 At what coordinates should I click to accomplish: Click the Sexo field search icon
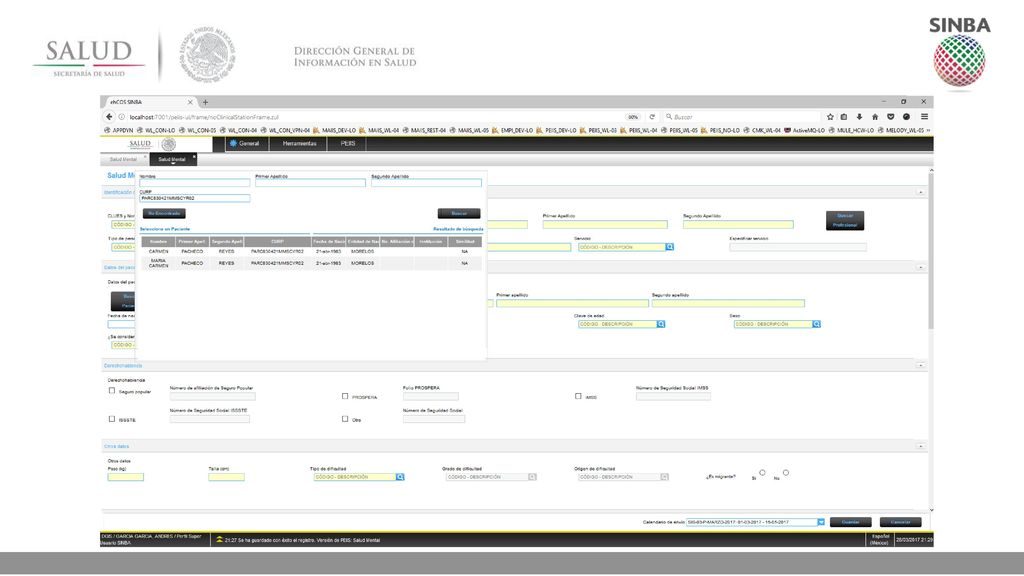(816, 324)
